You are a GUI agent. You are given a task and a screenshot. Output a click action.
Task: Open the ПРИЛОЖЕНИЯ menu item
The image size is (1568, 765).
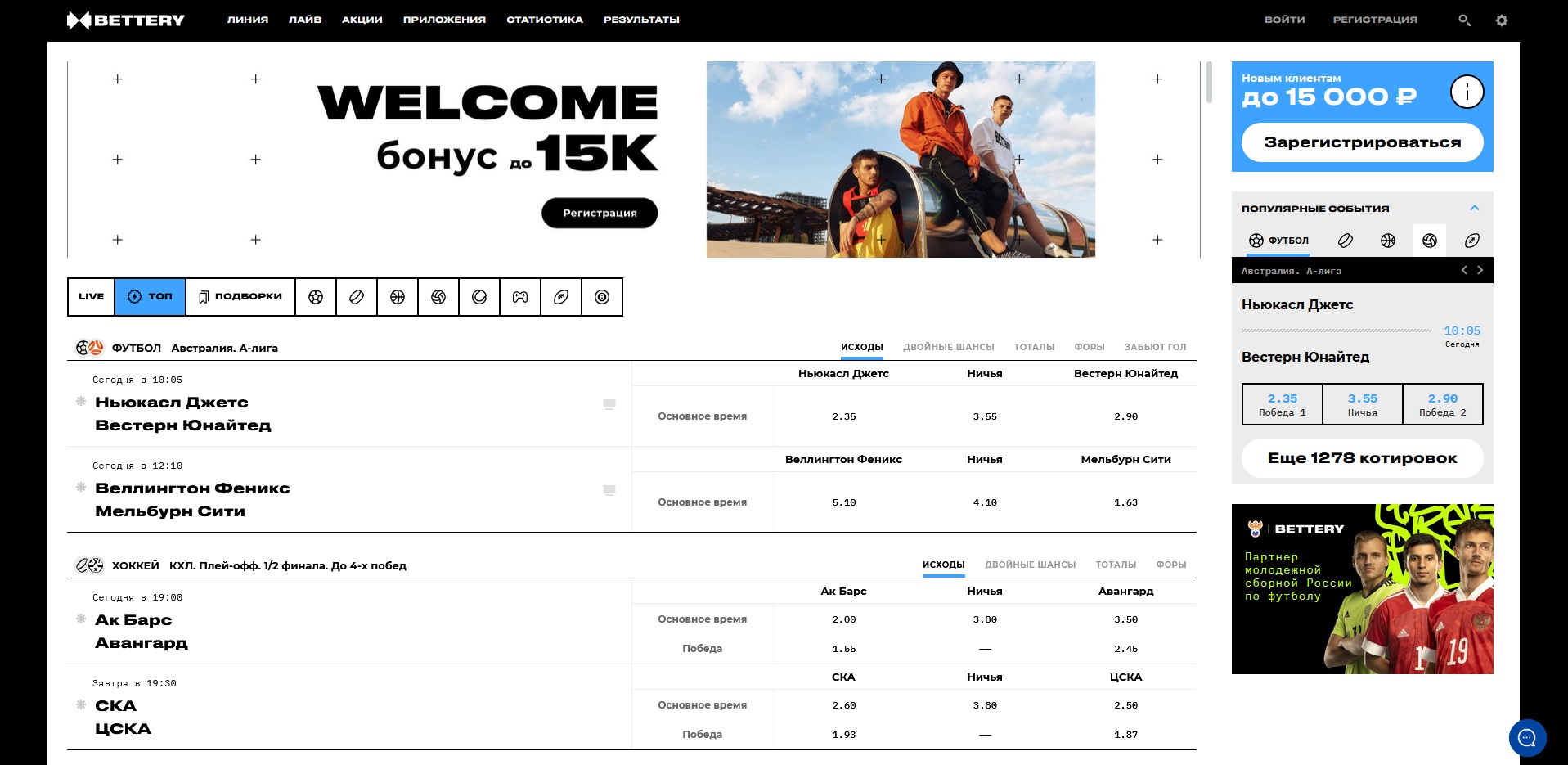click(x=444, y=20)
